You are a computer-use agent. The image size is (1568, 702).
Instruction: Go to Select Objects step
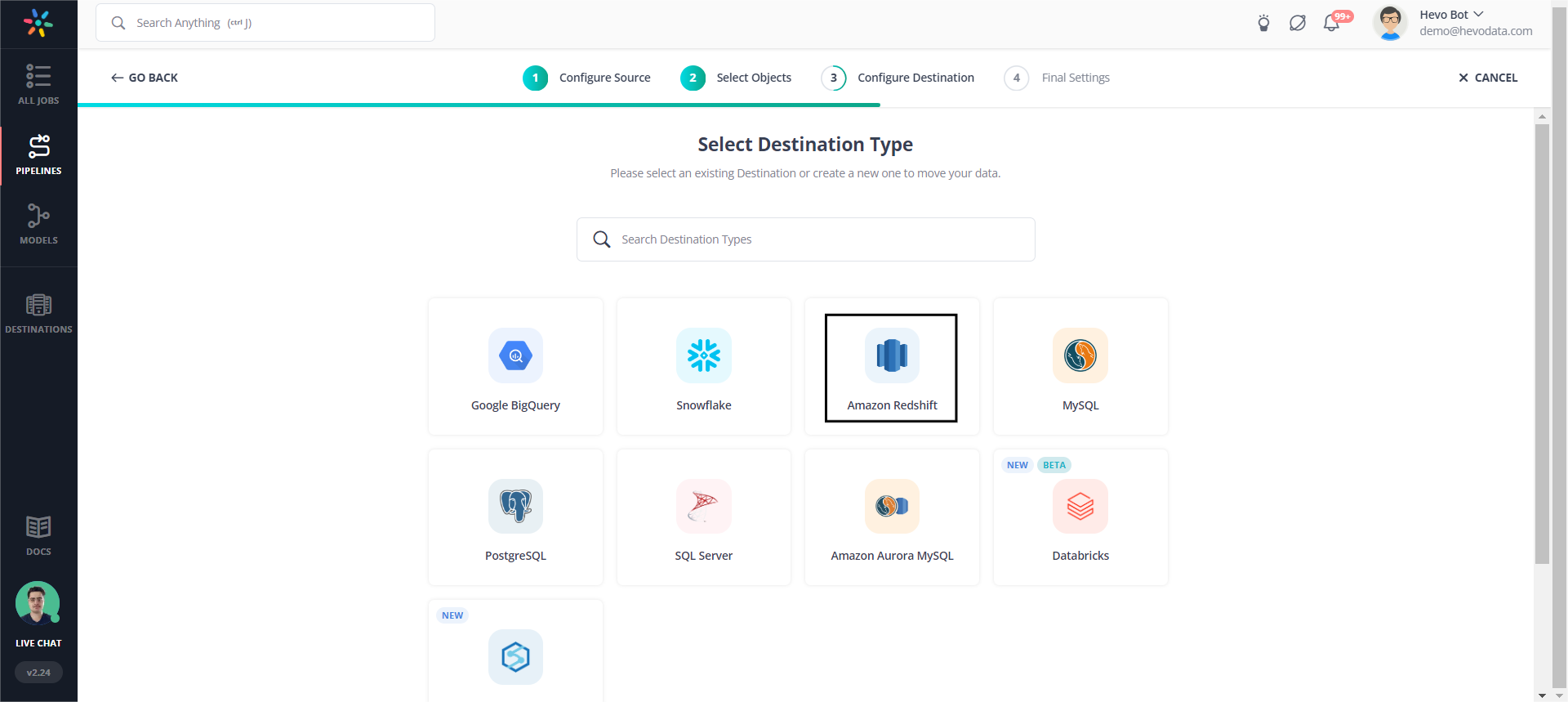[736, 78]
